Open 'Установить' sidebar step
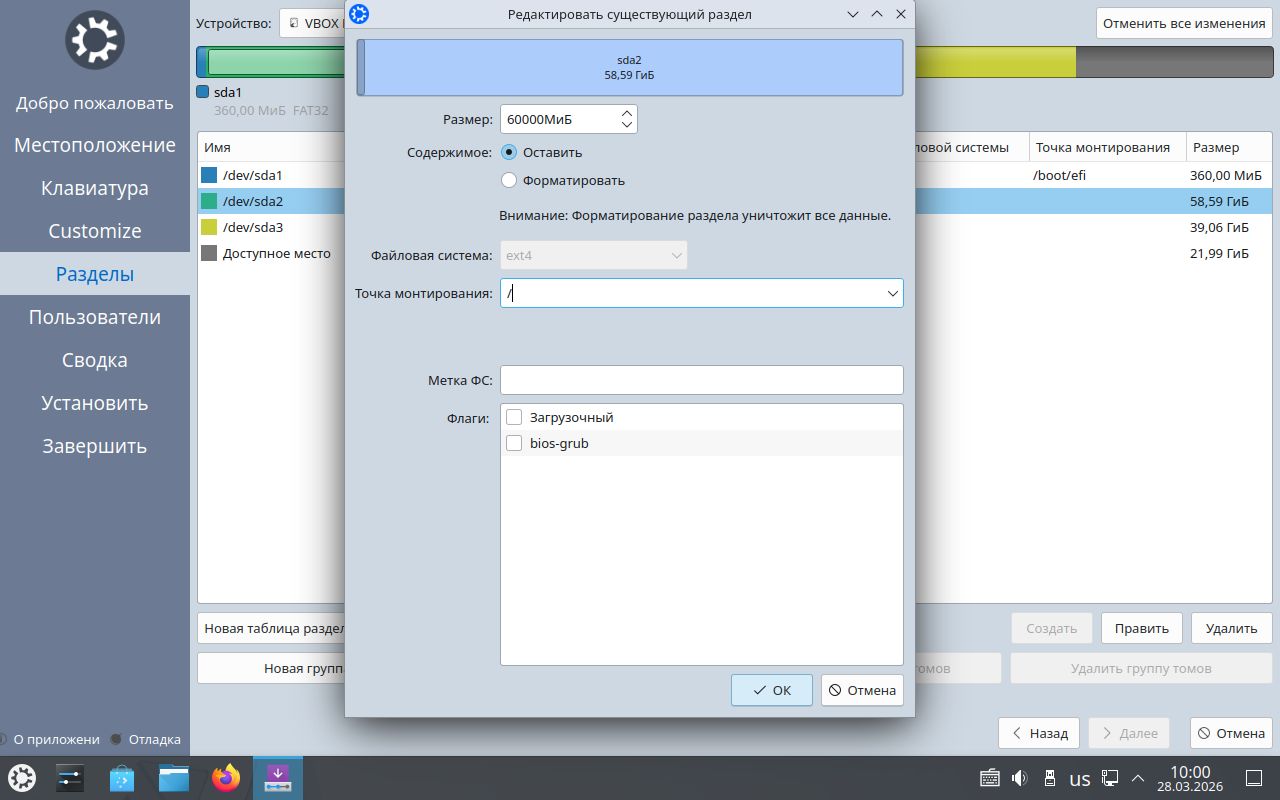This screenshot has height=800, width=1280. [95, 403]
